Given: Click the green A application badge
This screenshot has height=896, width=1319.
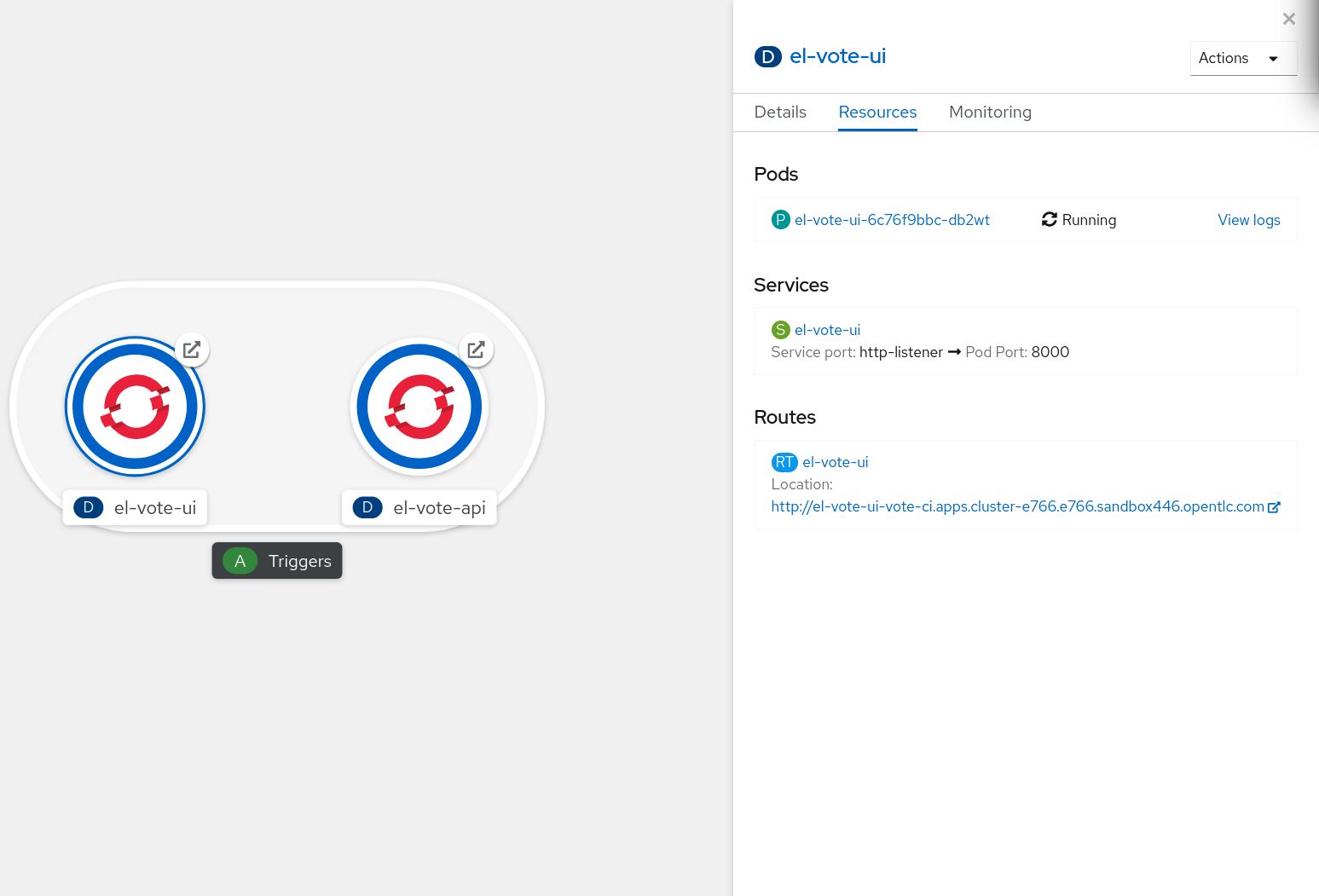Looking at the screenshot, I should [x=240, y=561].
